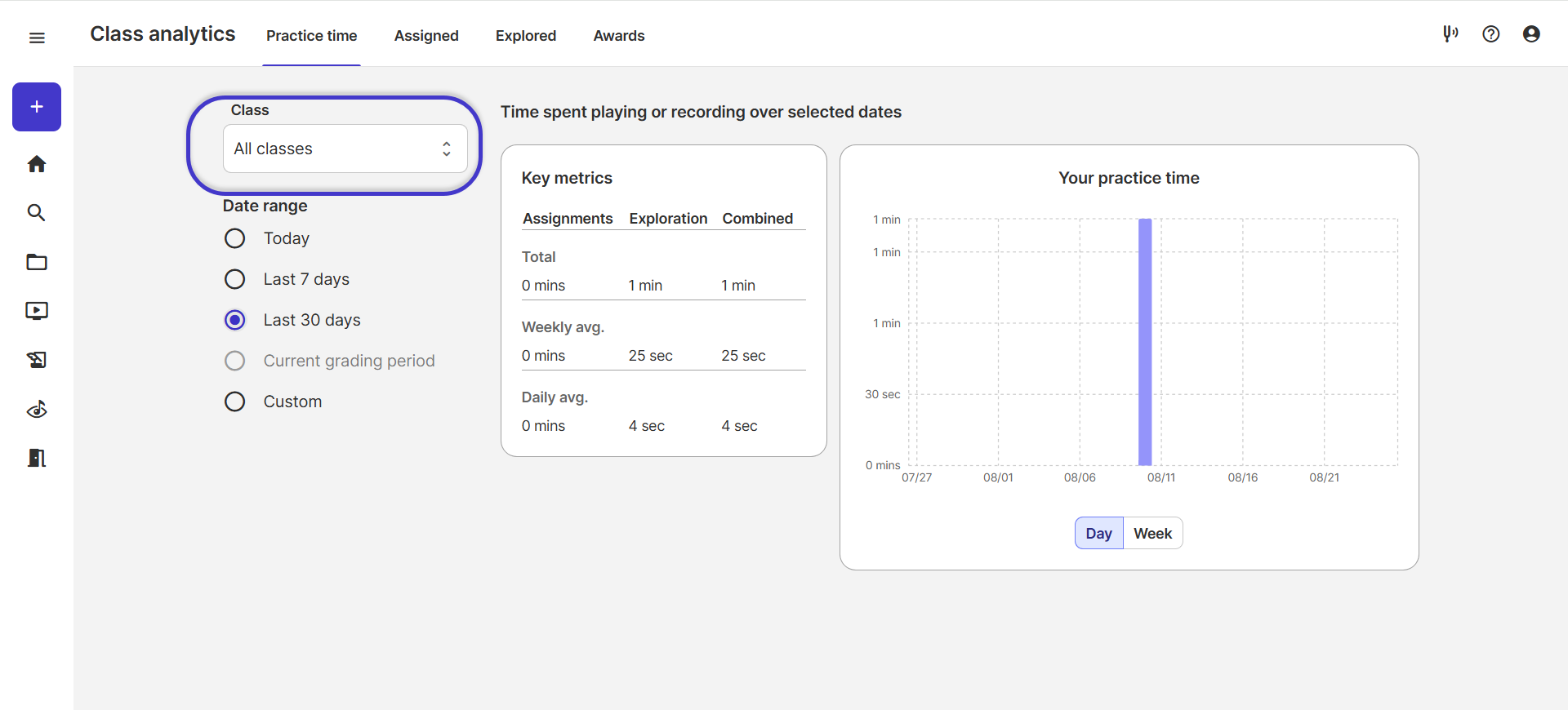Choose the Last 7 days option

pyautogui.click(x=235, y=279)
